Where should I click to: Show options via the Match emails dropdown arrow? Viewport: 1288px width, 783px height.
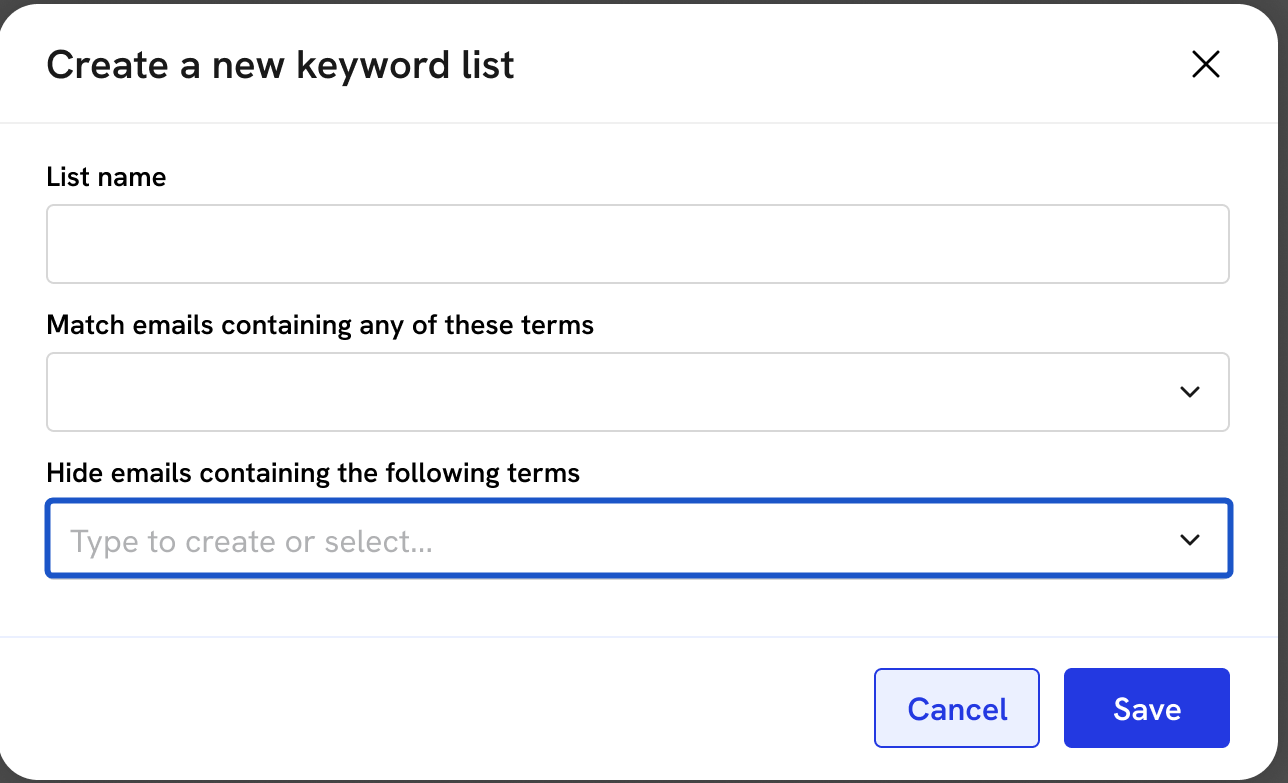coord(1189,392)
